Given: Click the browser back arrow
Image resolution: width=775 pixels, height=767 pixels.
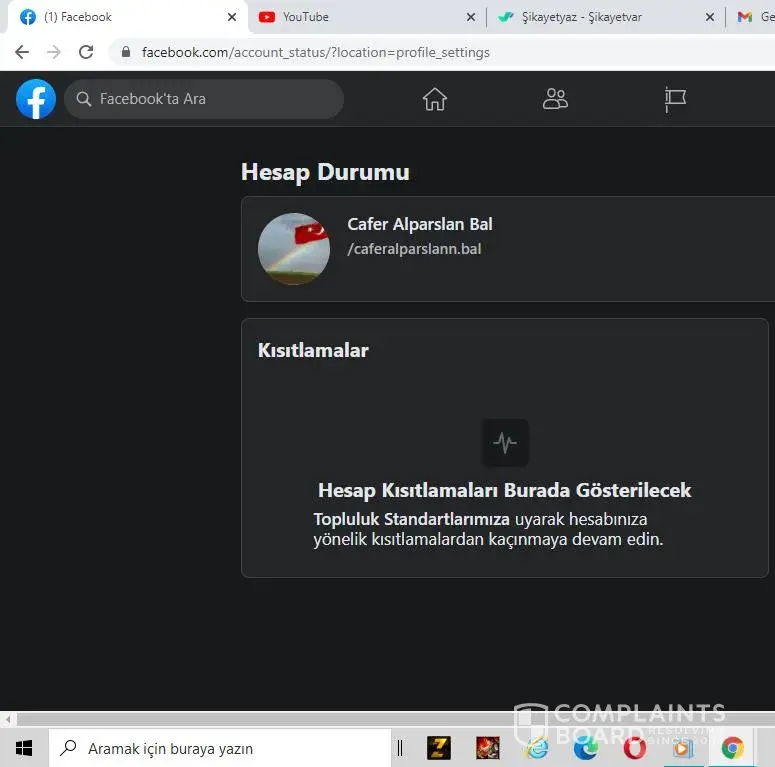Looking at the screenshot, I should [22, 52].
